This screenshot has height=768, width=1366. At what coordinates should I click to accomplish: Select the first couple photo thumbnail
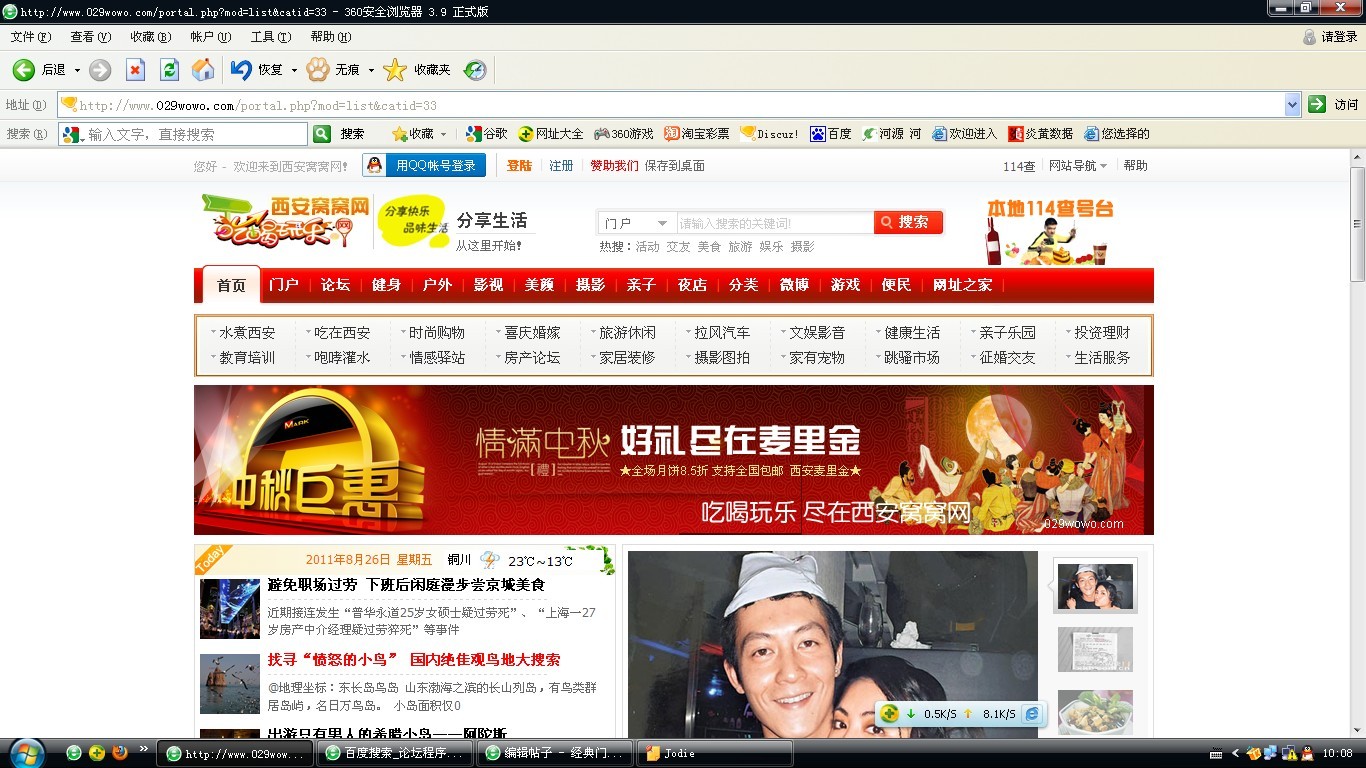click(x=1095, y=586)
